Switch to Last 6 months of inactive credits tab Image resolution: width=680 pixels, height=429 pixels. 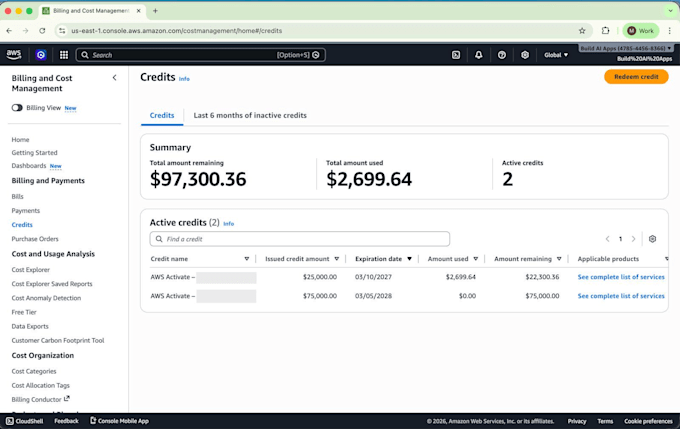tap(250, 115)
